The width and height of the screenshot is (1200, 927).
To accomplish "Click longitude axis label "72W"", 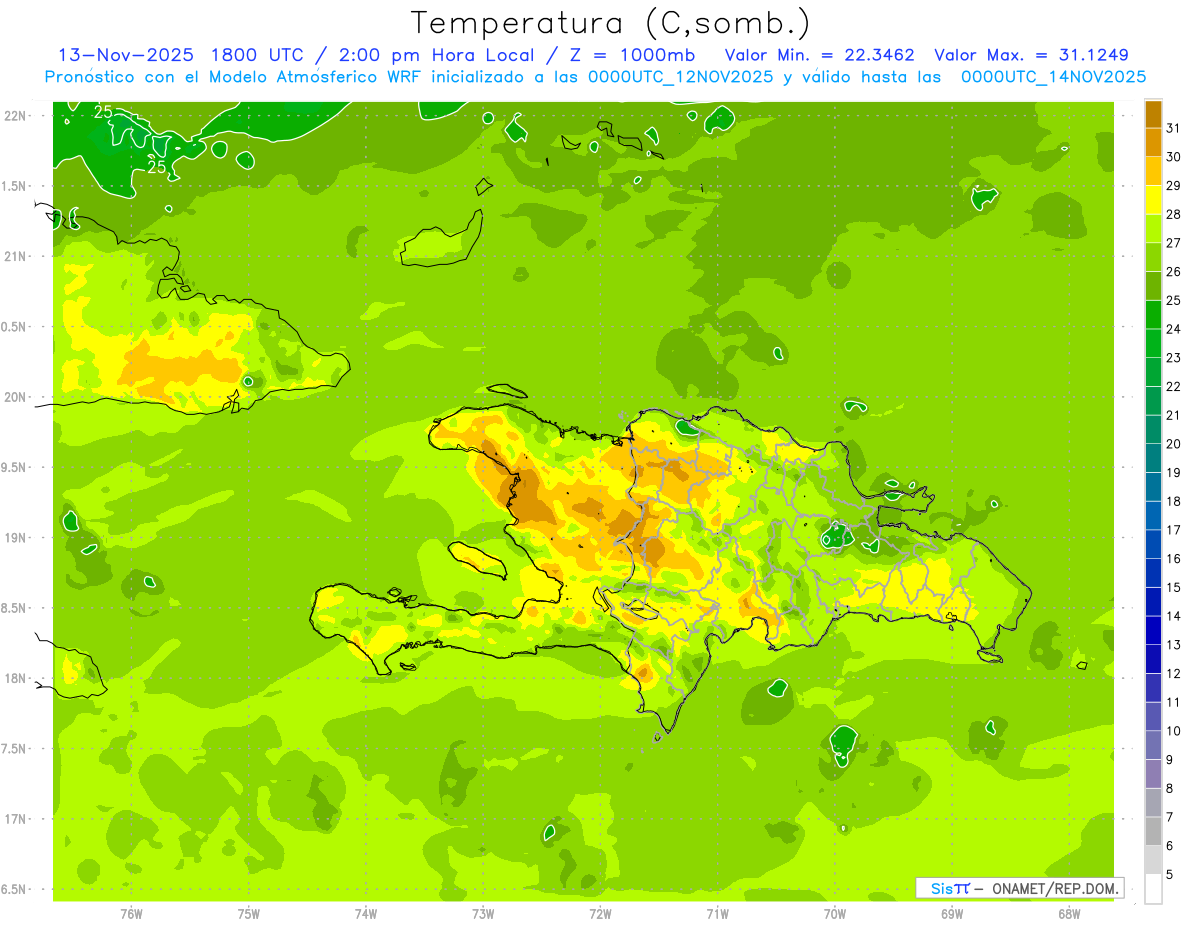I will [x=600, y=914].
